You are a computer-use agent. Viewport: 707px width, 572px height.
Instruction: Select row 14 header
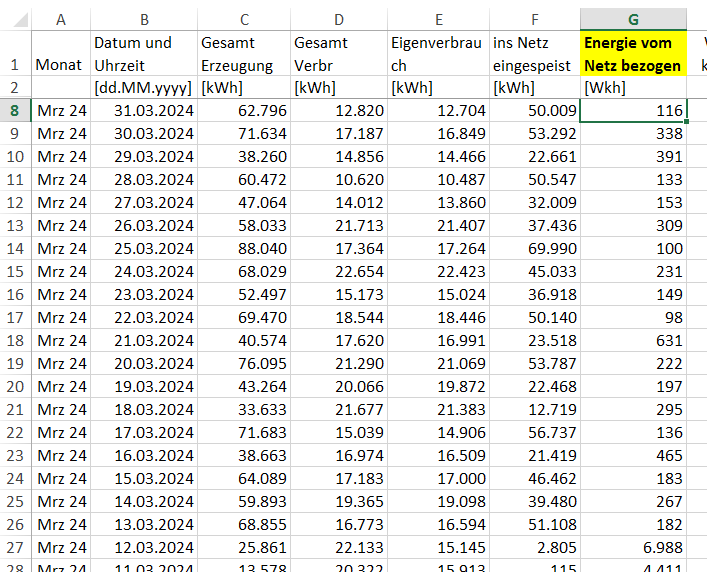15,248
